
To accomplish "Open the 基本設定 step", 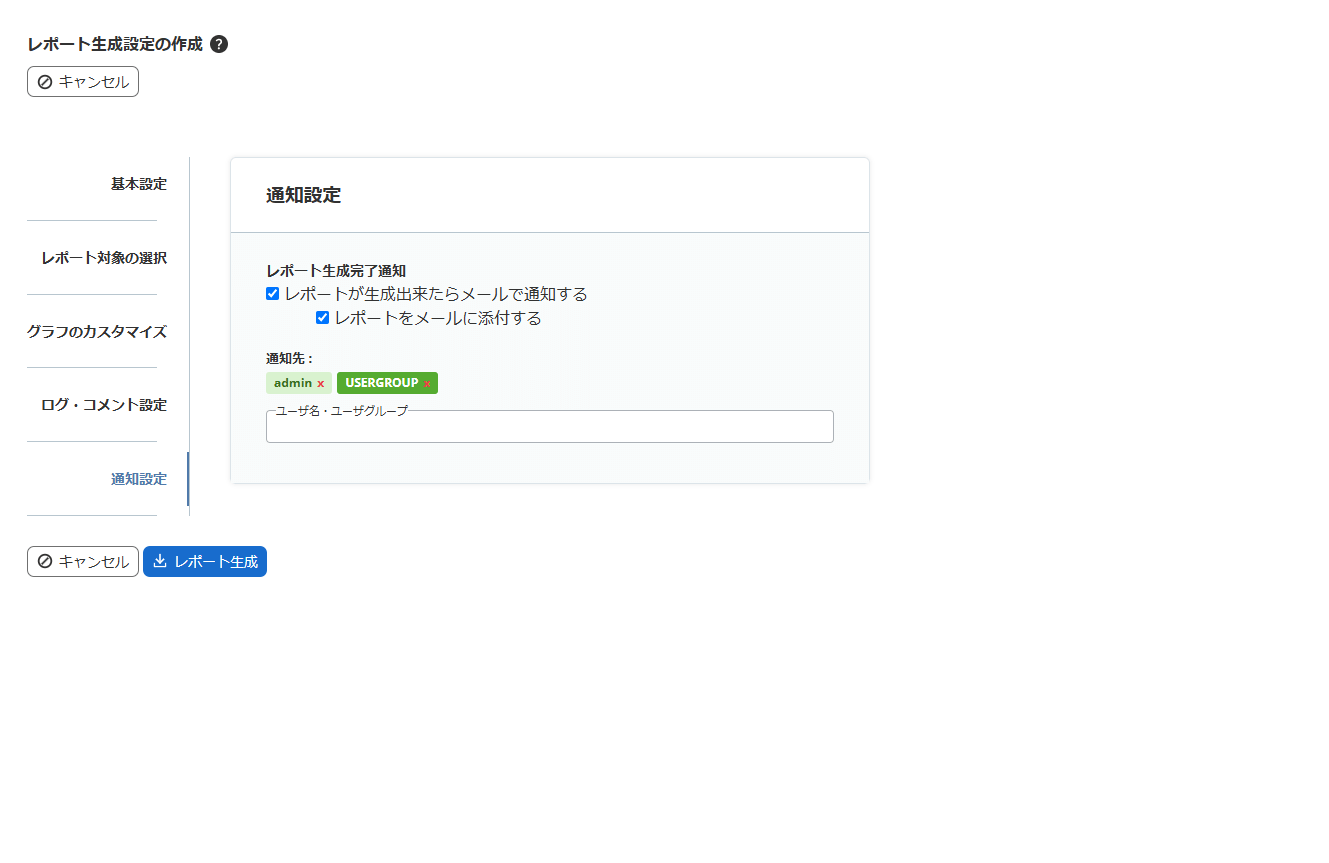I will tap(139, 184).
